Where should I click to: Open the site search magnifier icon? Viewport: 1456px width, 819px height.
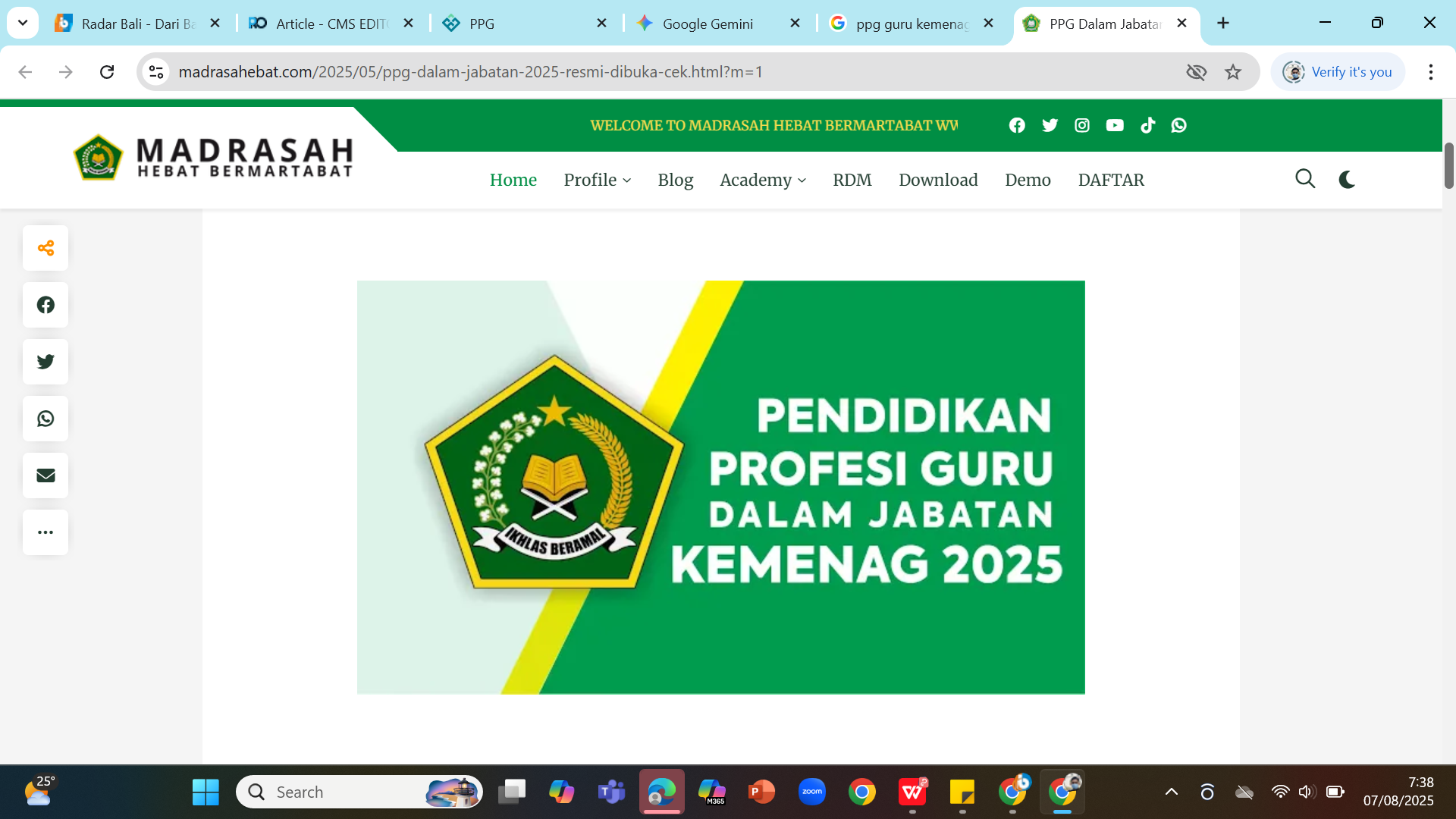1305,179
